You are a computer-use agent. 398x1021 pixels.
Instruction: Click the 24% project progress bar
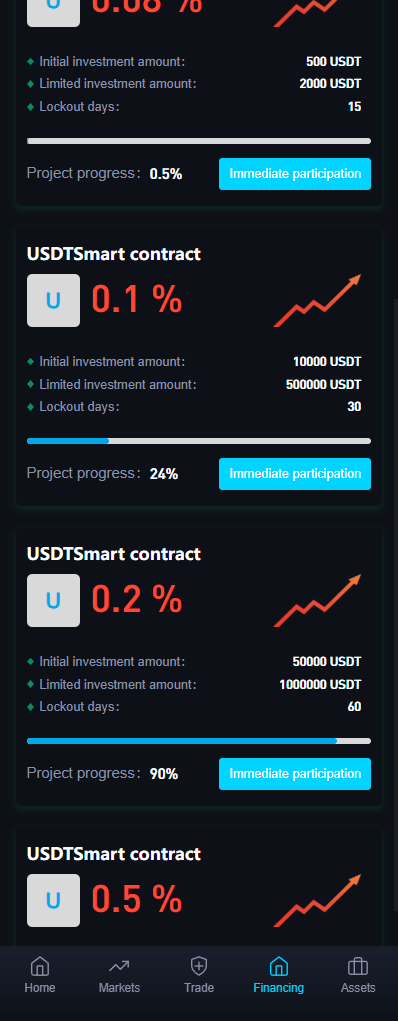point(199,441)
